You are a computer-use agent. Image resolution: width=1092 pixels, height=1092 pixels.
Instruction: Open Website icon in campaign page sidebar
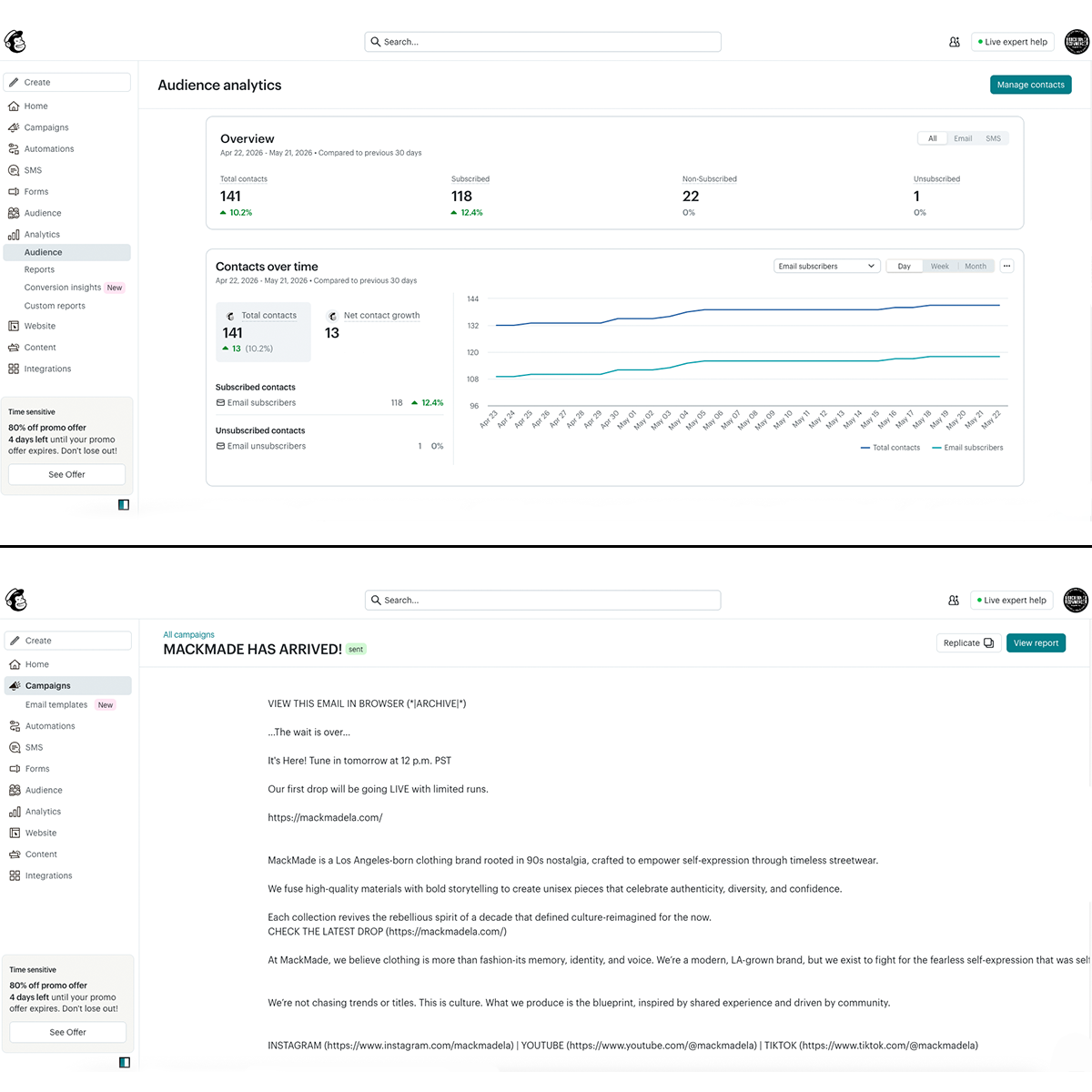(15, 833)
